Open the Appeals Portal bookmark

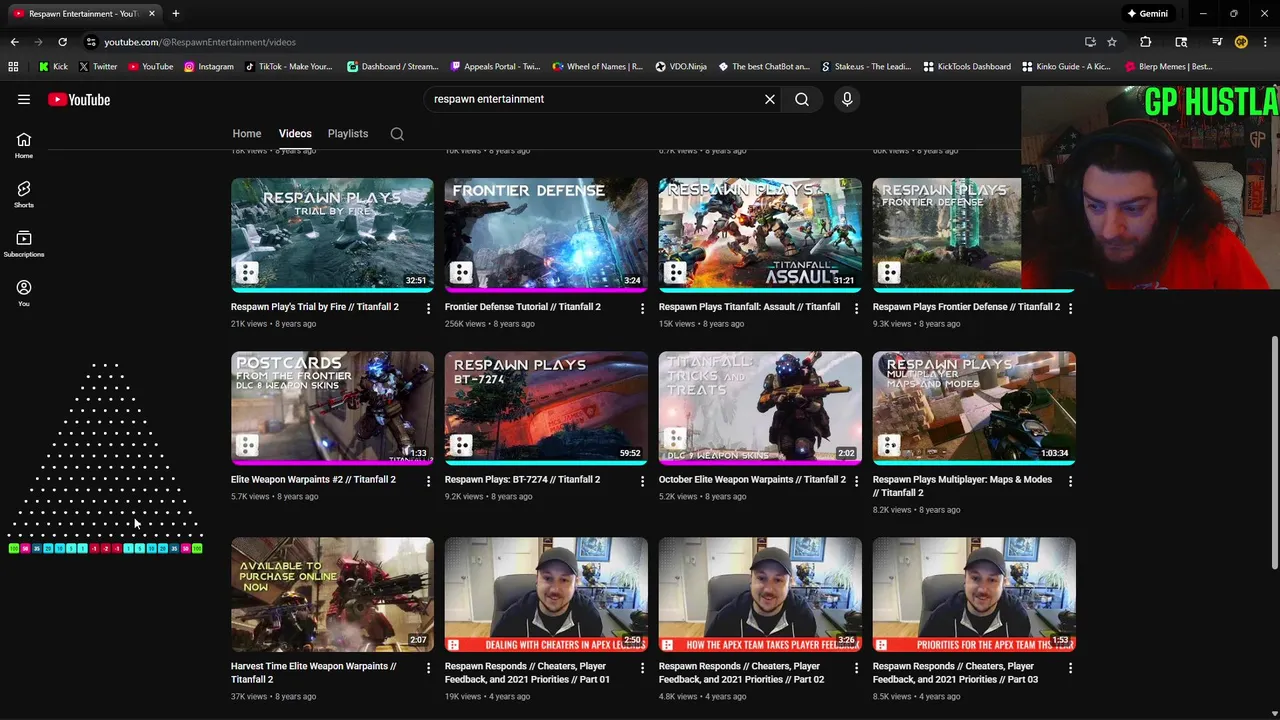(x=495, y=67)
